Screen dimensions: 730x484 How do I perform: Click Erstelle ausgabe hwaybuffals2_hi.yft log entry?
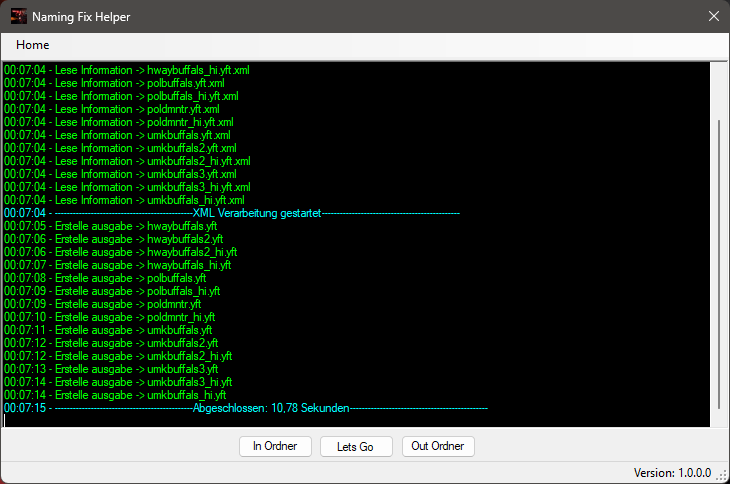click(121, 252)
